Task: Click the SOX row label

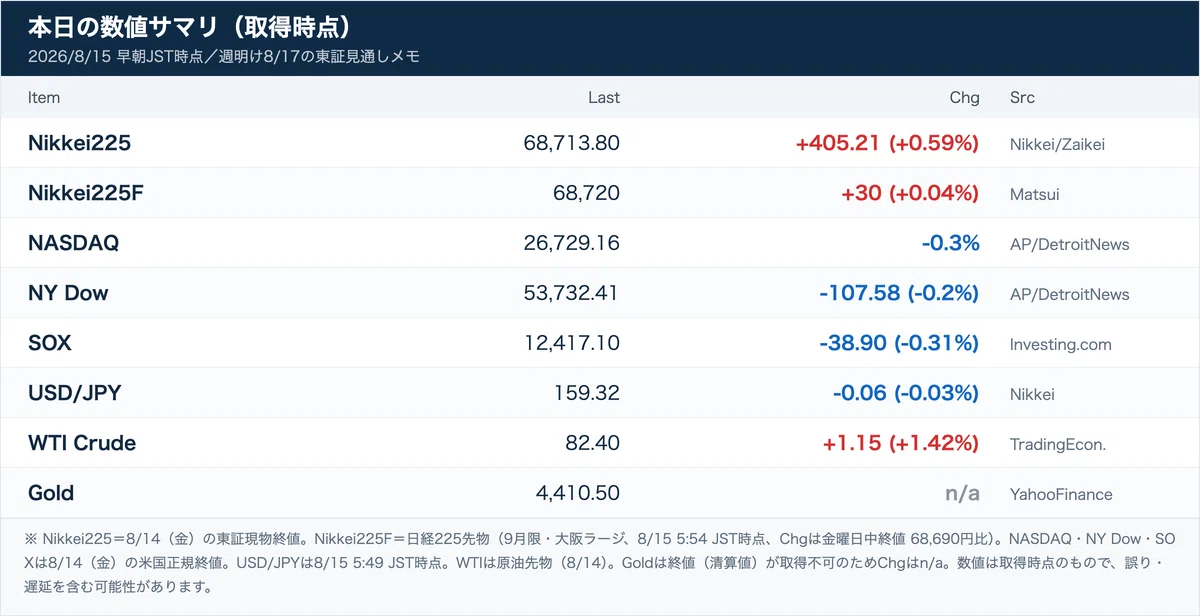Action: [x=50, y=343]
